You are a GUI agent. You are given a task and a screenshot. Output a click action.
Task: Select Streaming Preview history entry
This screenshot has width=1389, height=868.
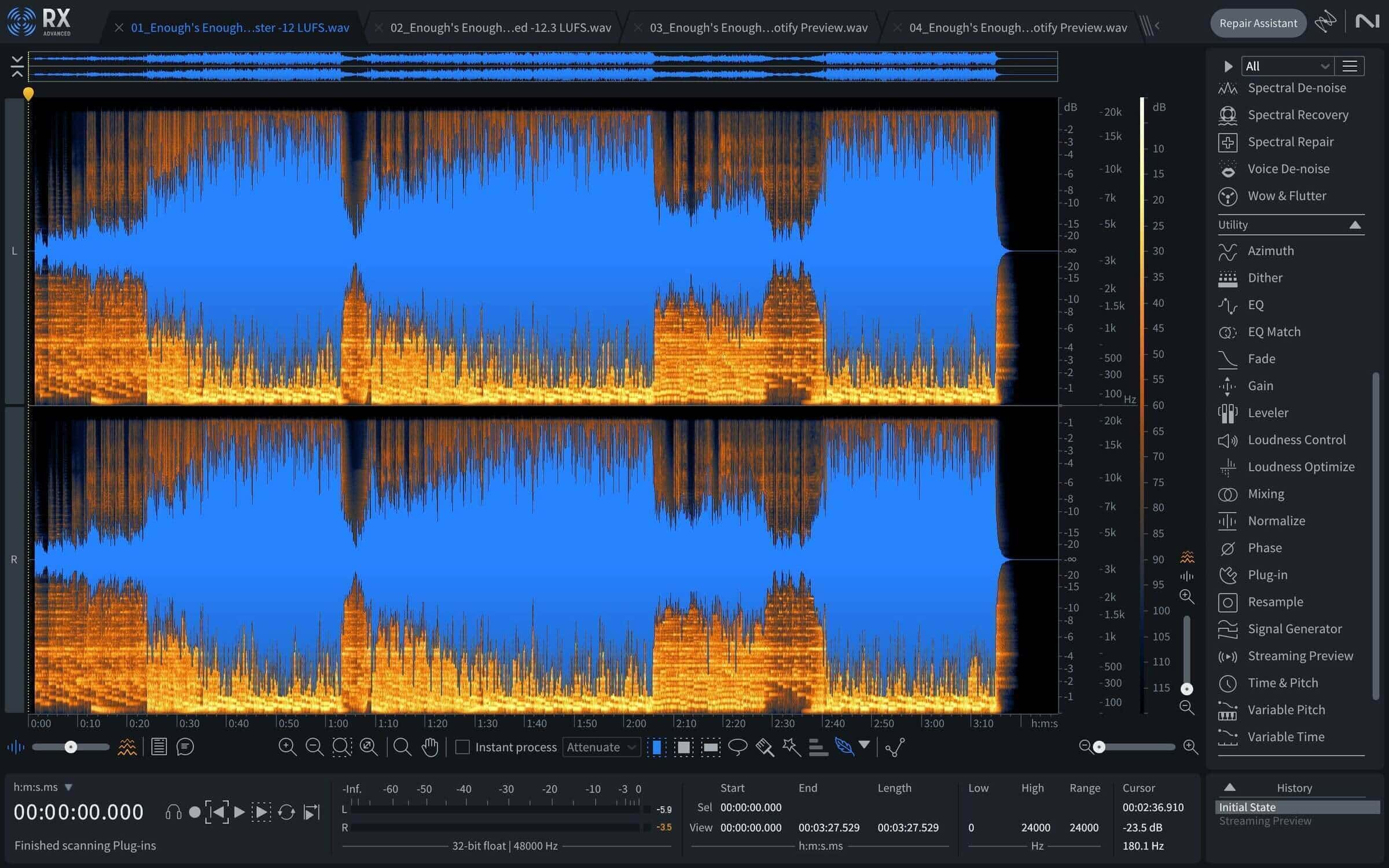pyautogui.click(x=1298, y=821)
